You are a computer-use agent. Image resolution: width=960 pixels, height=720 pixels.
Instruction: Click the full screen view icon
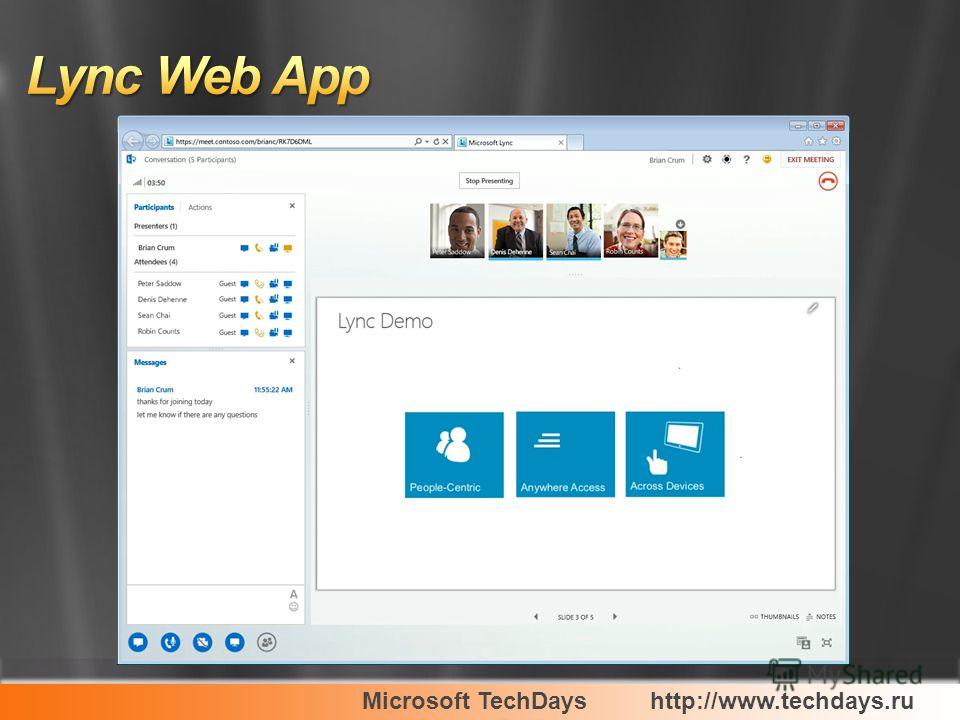(x=827, y=642)
